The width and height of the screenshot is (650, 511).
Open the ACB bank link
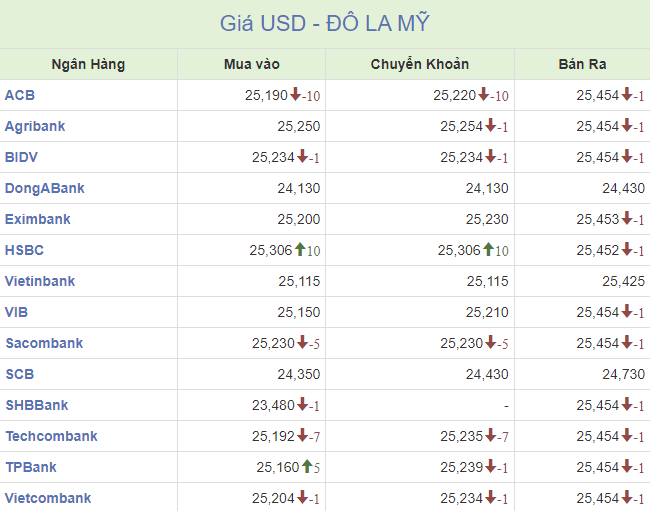[19, 95]
